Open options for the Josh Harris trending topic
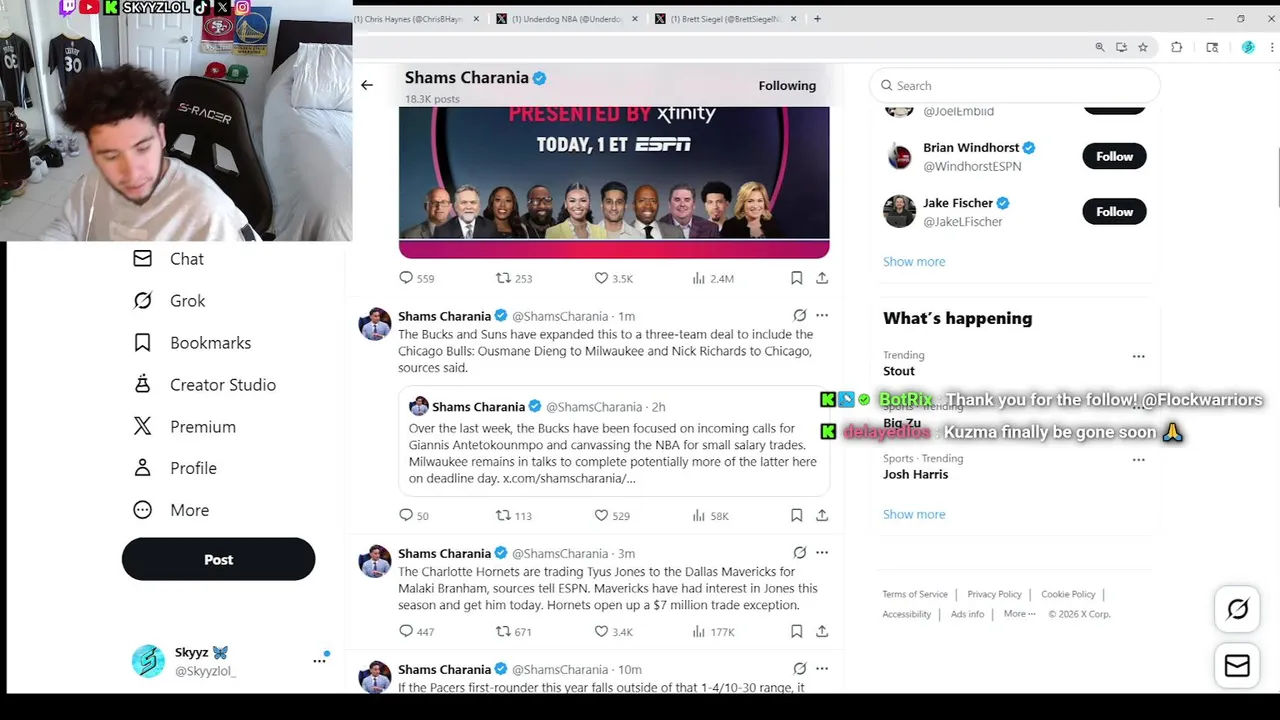Image resolution: width=1280 pixels, height=720 pixels. (1138, 460)
